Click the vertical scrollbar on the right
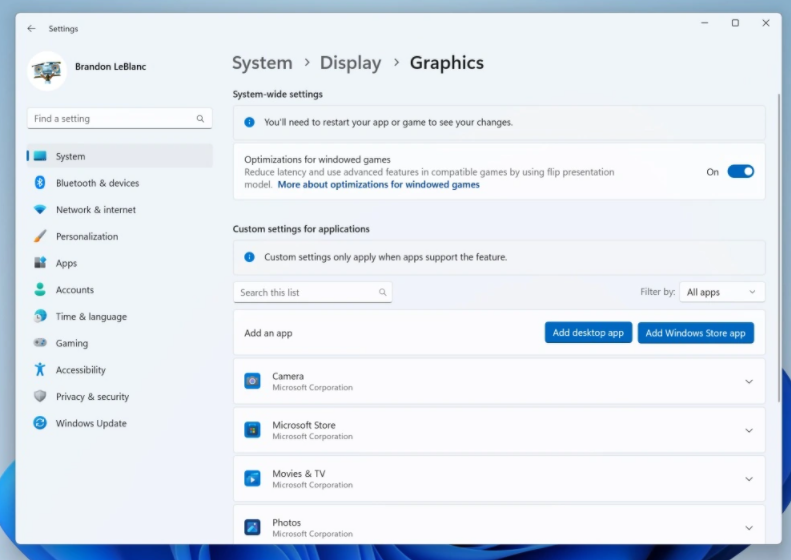Image resolution: width=791 pixels, height=560 pixels. coord(779,247)
